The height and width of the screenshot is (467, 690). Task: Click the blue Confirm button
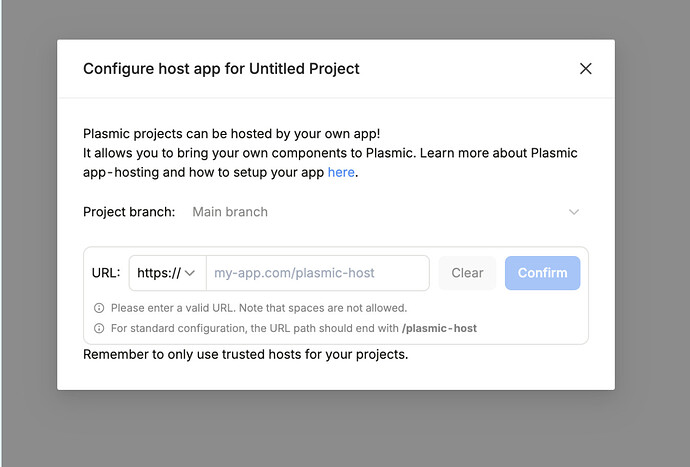pyautogui.click(x=542, y=273)
